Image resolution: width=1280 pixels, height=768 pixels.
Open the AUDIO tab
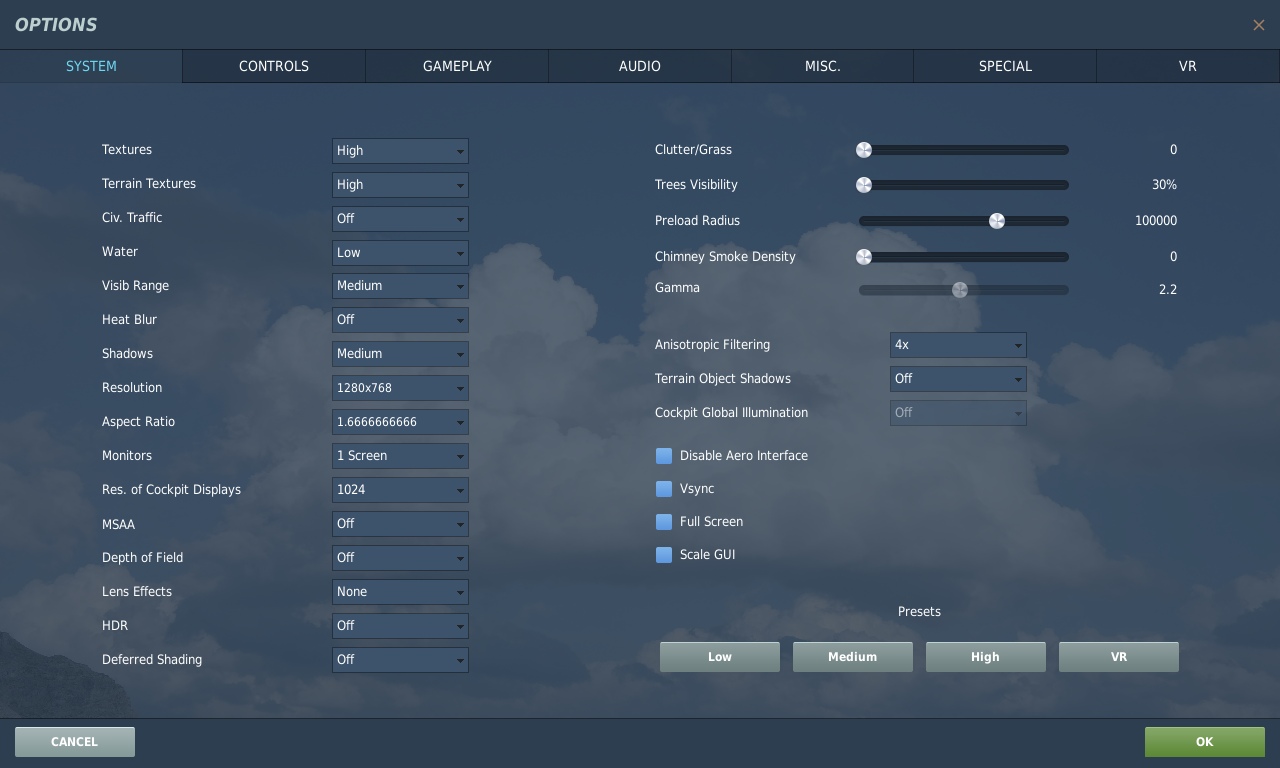[x=640, y=66]
